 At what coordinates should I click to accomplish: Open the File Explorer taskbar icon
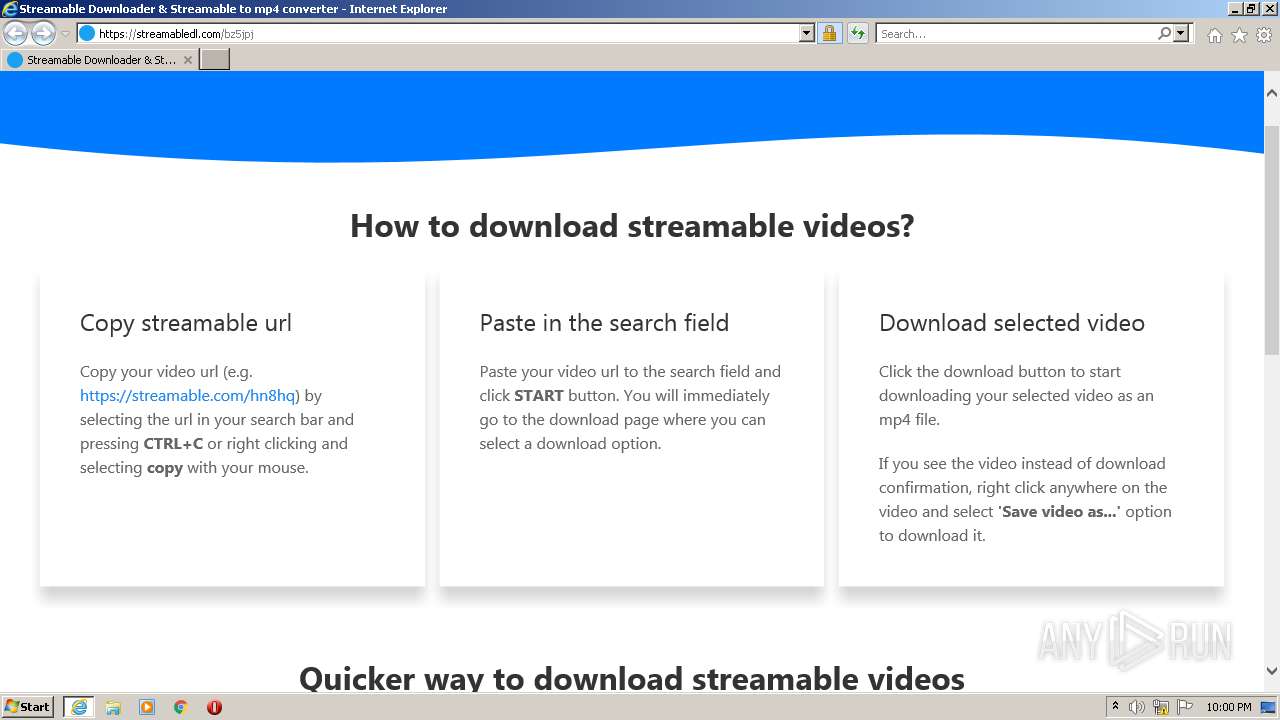coord(113,707)
